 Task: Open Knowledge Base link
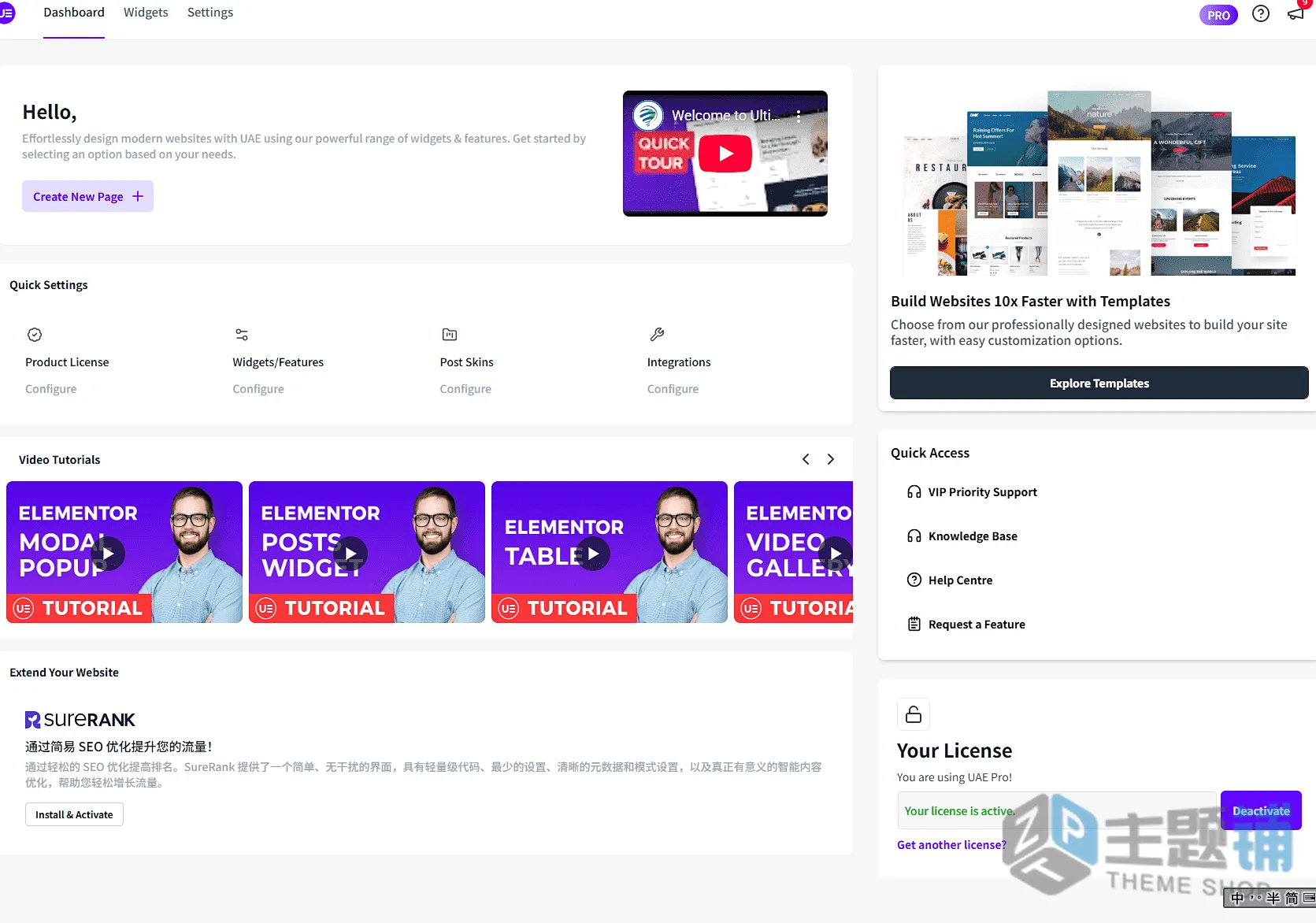(x=973, y=536)
